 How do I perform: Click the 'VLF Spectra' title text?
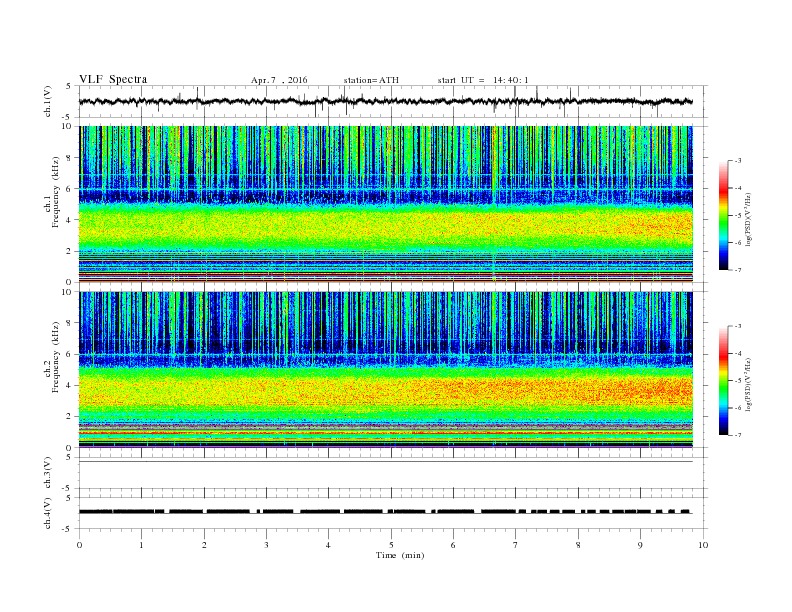click(x=113, y=79)
